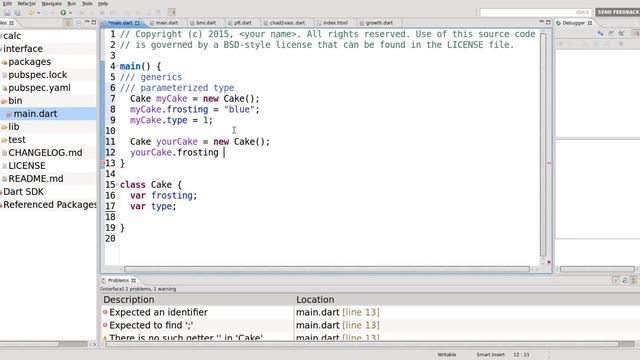Click the search box in the toolbar
The image size is (640, 360).
pyautogui.click(x=535, y=12)
